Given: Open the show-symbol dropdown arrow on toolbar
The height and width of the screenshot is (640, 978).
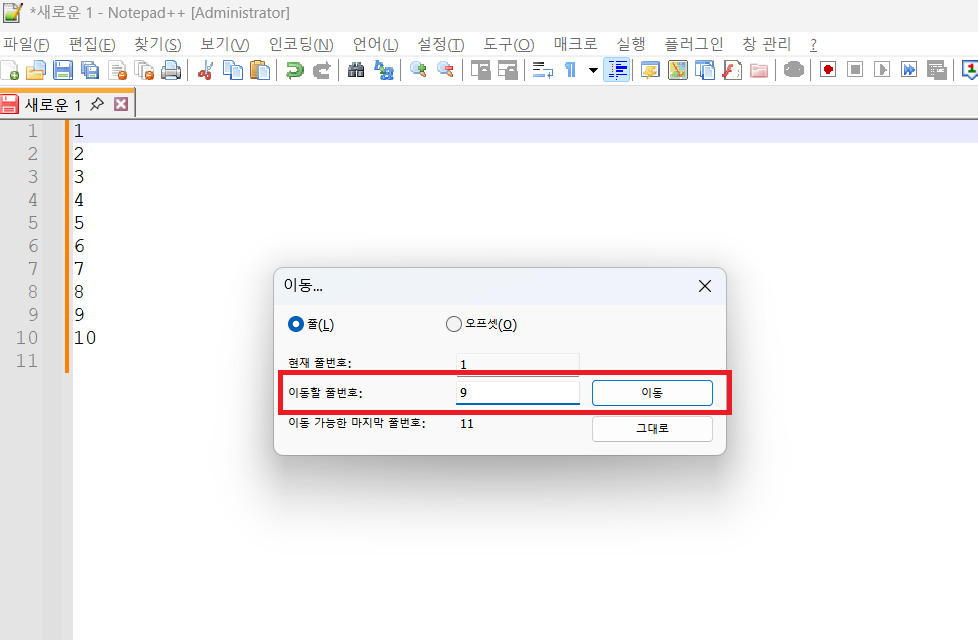Looking at the screenshot, I should coord(592,69).
